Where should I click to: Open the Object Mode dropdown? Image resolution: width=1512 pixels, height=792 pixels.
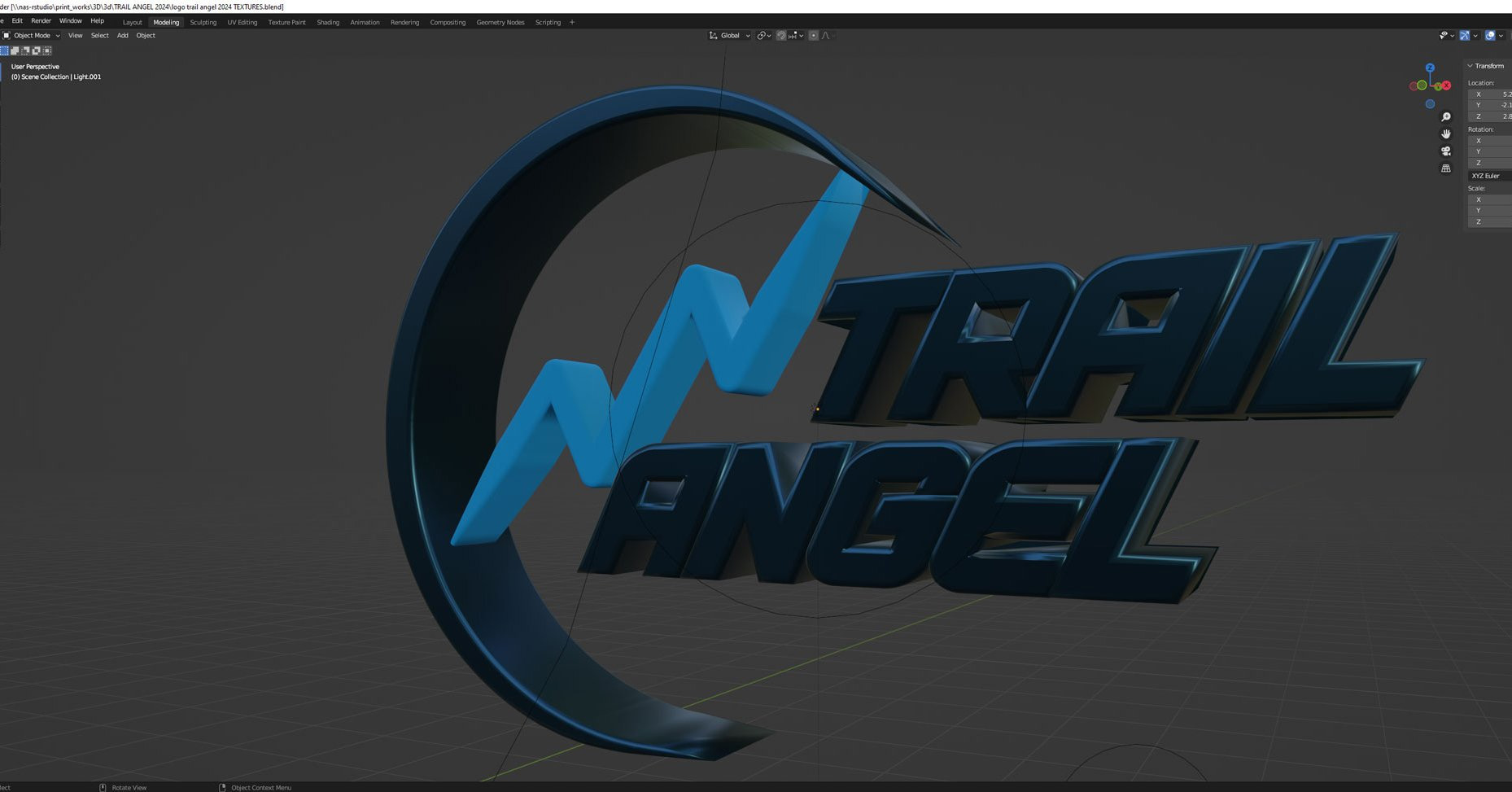[32, 36]
